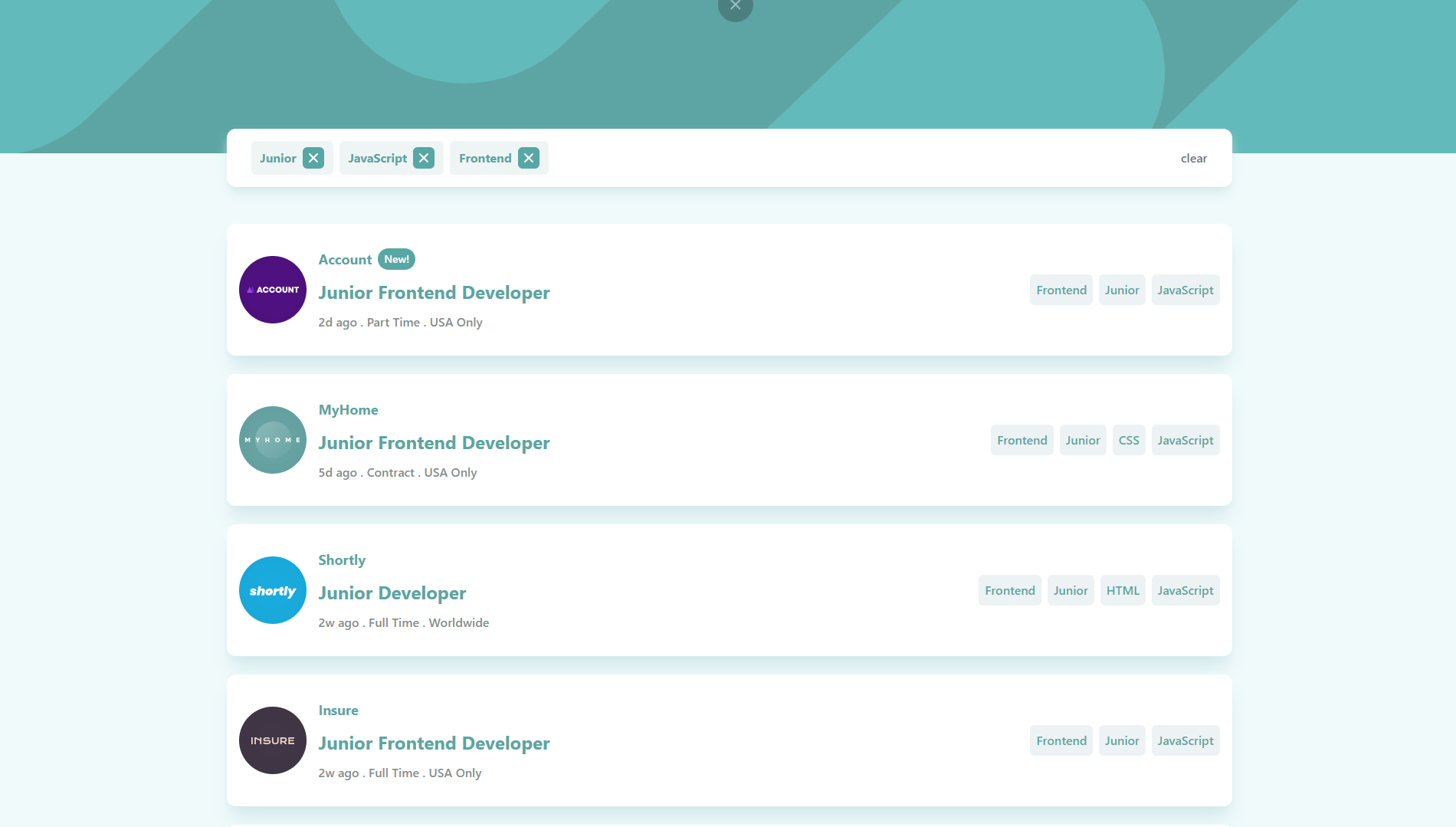This screenshot has height=827, width=1456.
Task: Select the HTML tag on Shortly job
Action: pos(1122,590)
